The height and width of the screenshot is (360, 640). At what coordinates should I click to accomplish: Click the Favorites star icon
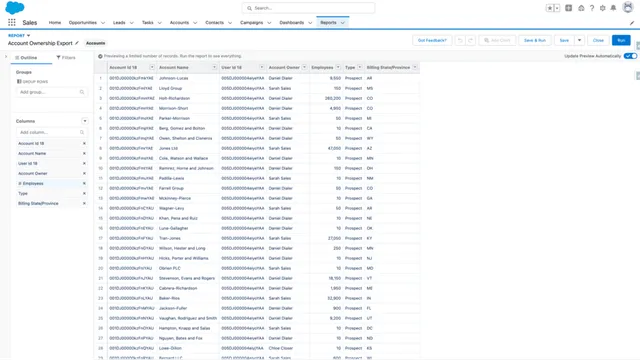point(550,8)
